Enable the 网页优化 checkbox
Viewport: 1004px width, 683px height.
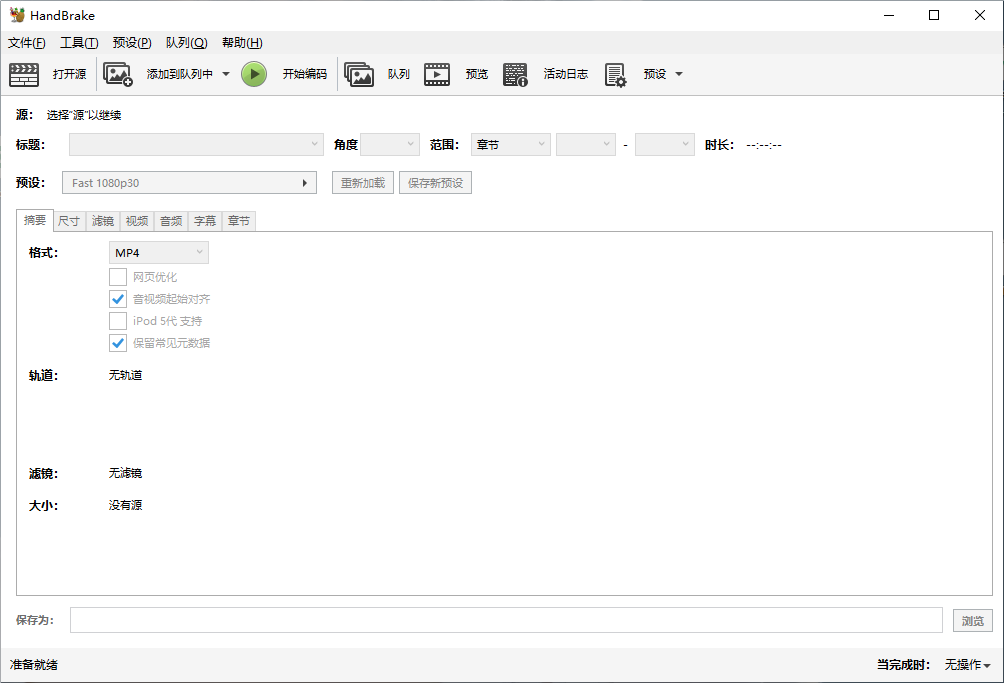pyautogui.click(x=118, y=277)
